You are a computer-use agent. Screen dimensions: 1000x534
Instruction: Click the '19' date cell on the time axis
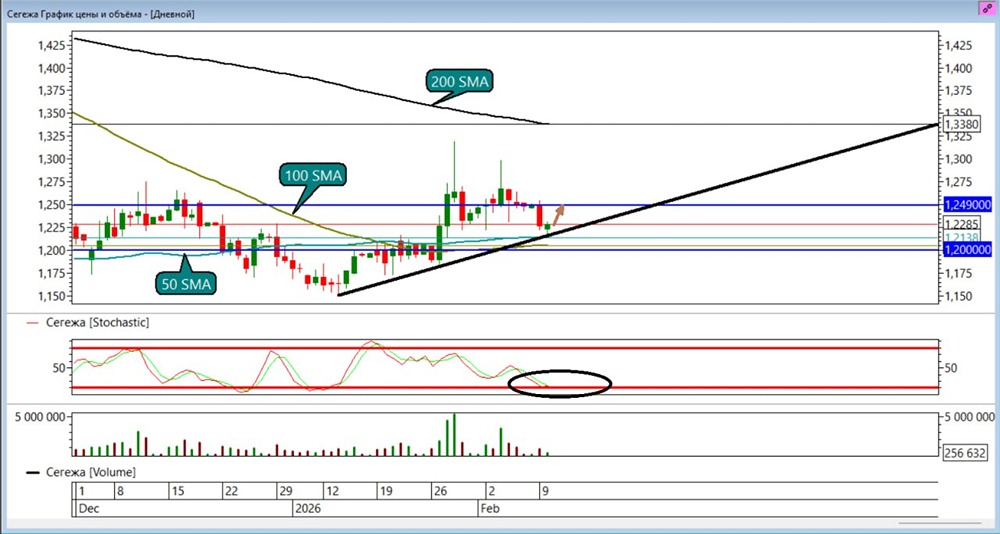[405, 492]
